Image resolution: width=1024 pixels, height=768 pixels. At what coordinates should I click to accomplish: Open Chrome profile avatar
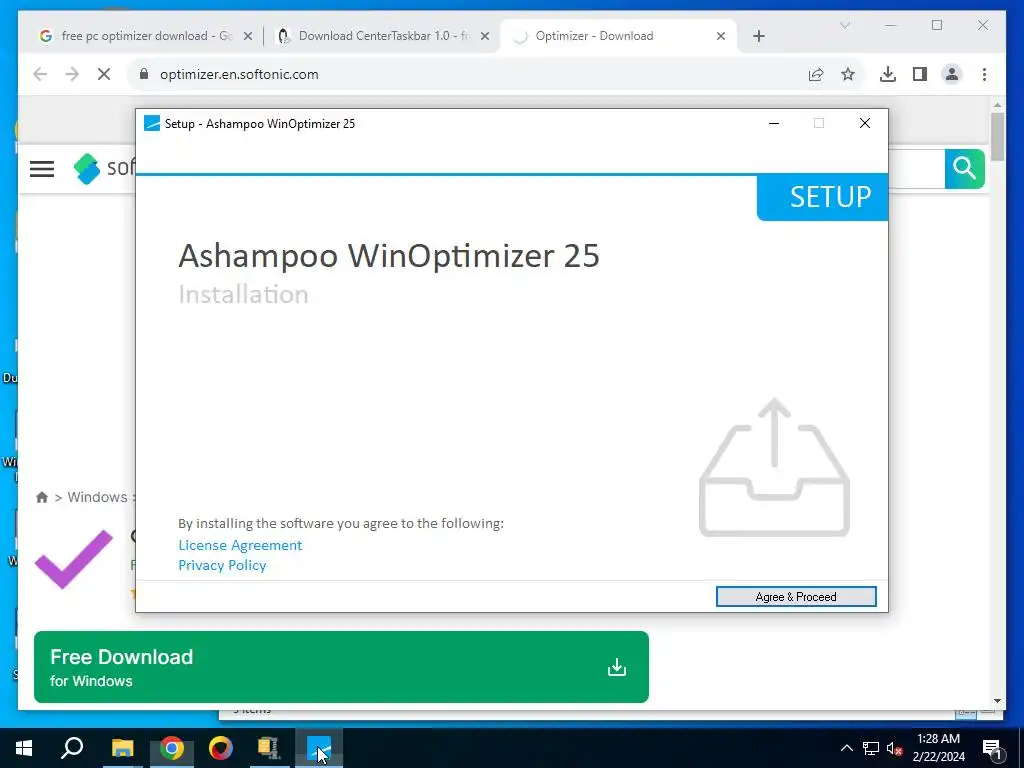pyautogui.click(x=952, y=74)
